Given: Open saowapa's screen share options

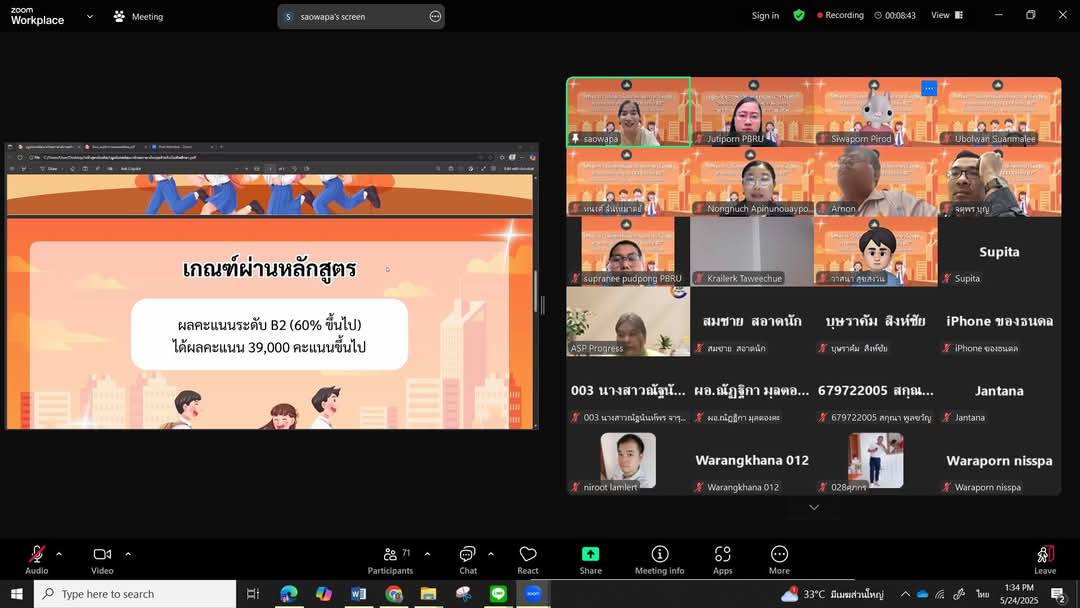Looking at the screenshot, I should [x=435, y=16].
